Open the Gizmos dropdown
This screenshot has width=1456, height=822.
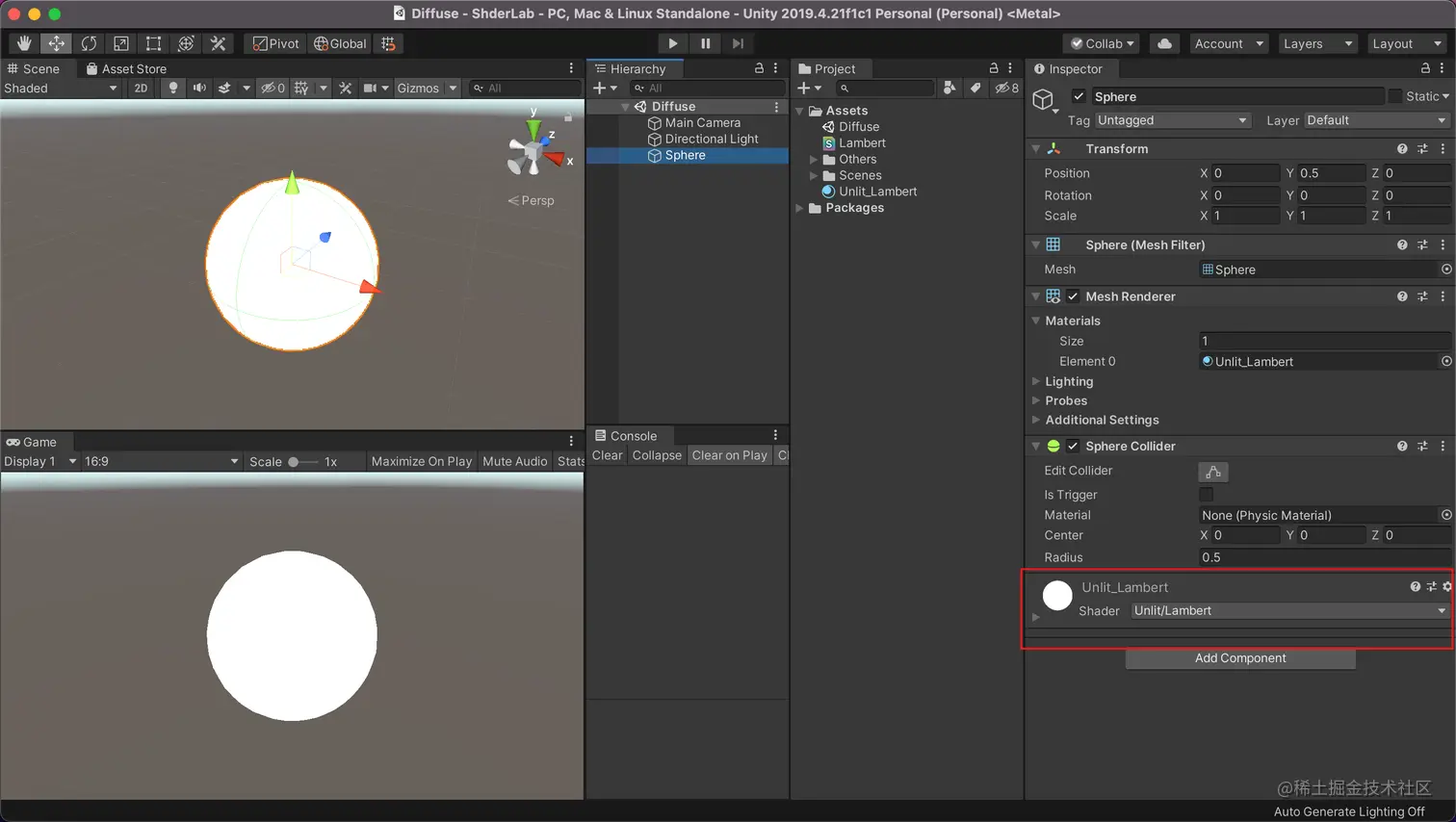(x=427, y=88)
